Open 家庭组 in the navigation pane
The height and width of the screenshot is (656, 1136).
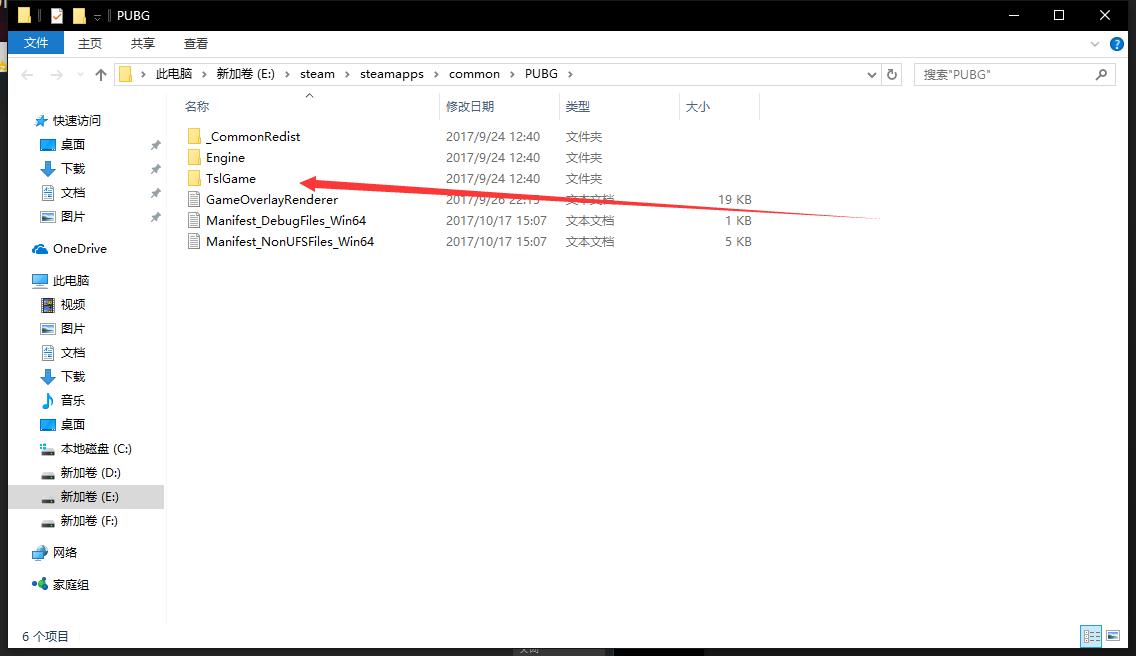point(61,584)
